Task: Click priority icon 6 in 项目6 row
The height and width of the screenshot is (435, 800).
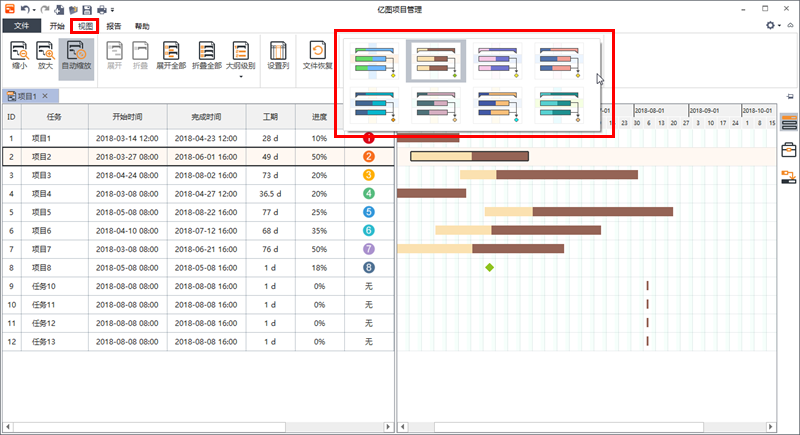Action: (x=368, y=231)
